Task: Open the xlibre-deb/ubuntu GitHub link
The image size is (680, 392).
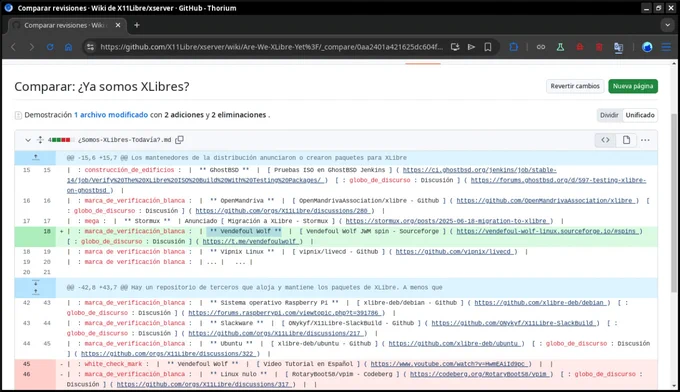Action: 454,343
